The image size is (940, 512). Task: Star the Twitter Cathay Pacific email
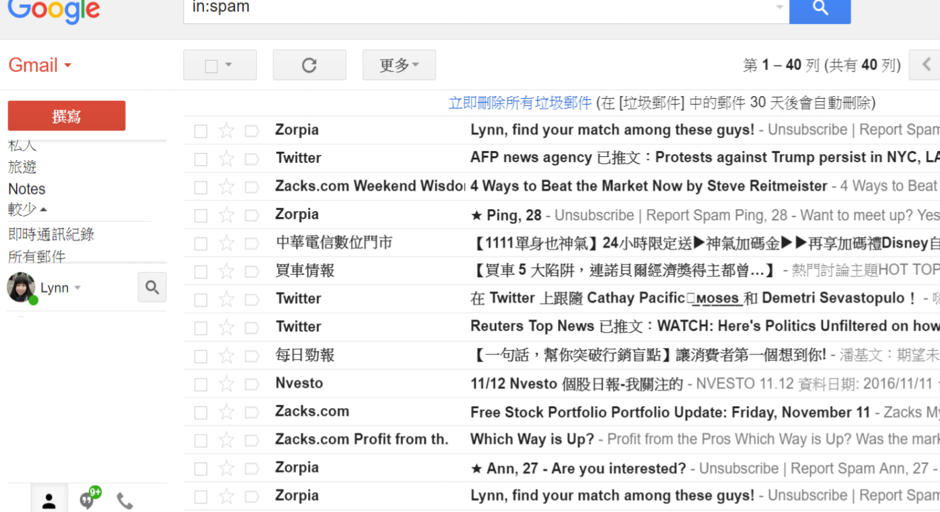227,299
